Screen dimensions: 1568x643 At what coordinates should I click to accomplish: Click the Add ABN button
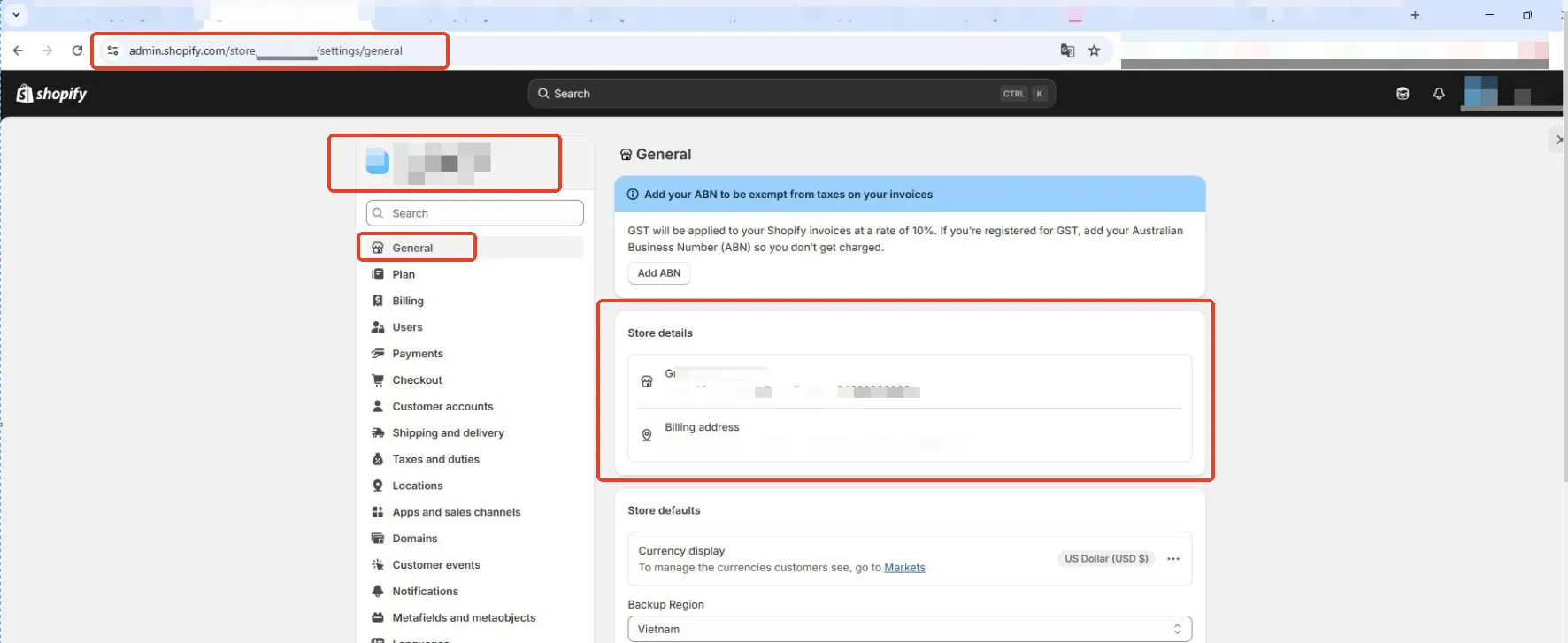pos(658,273)
